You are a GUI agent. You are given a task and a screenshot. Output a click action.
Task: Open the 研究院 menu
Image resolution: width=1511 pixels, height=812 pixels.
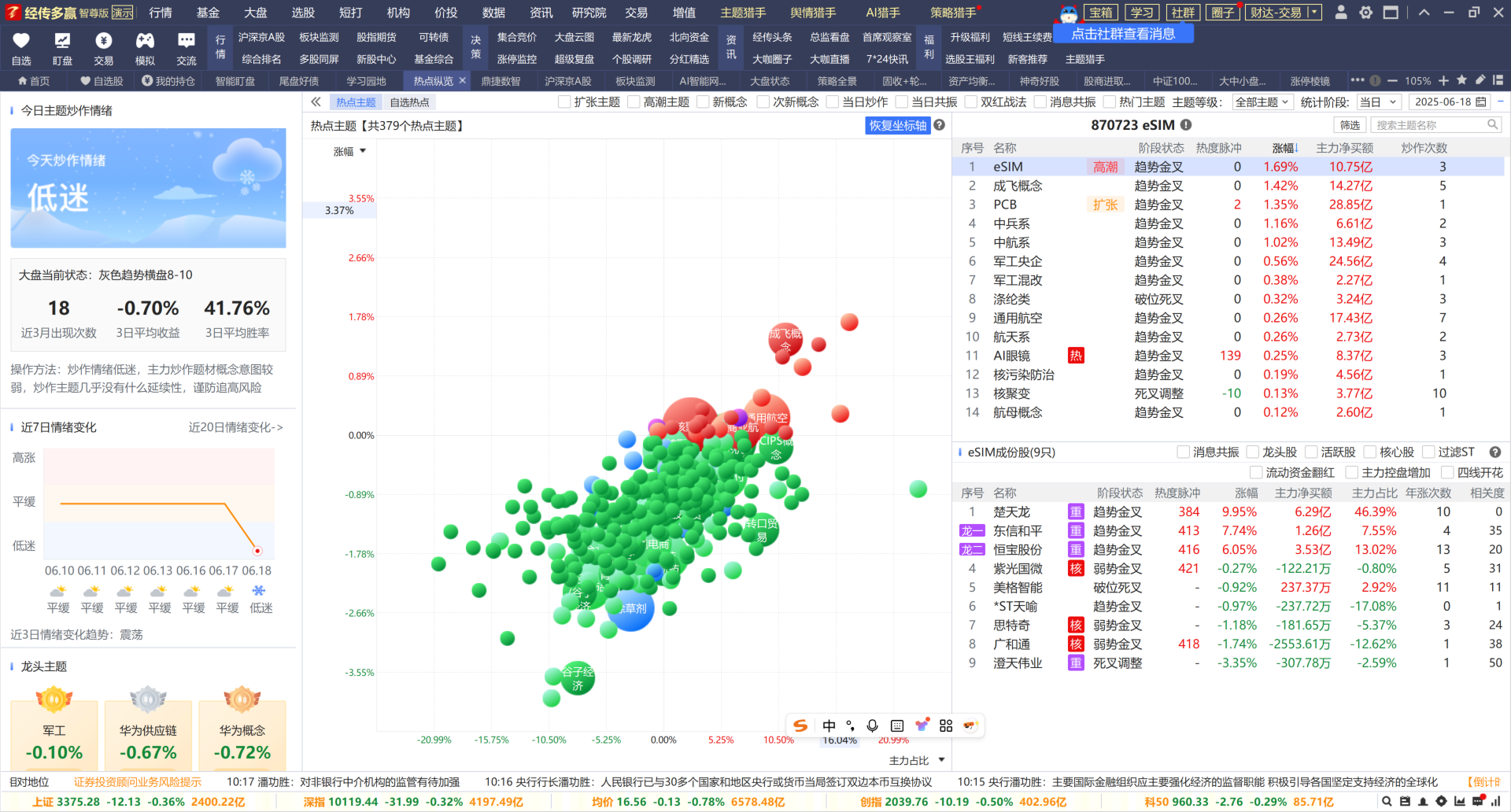589,13
